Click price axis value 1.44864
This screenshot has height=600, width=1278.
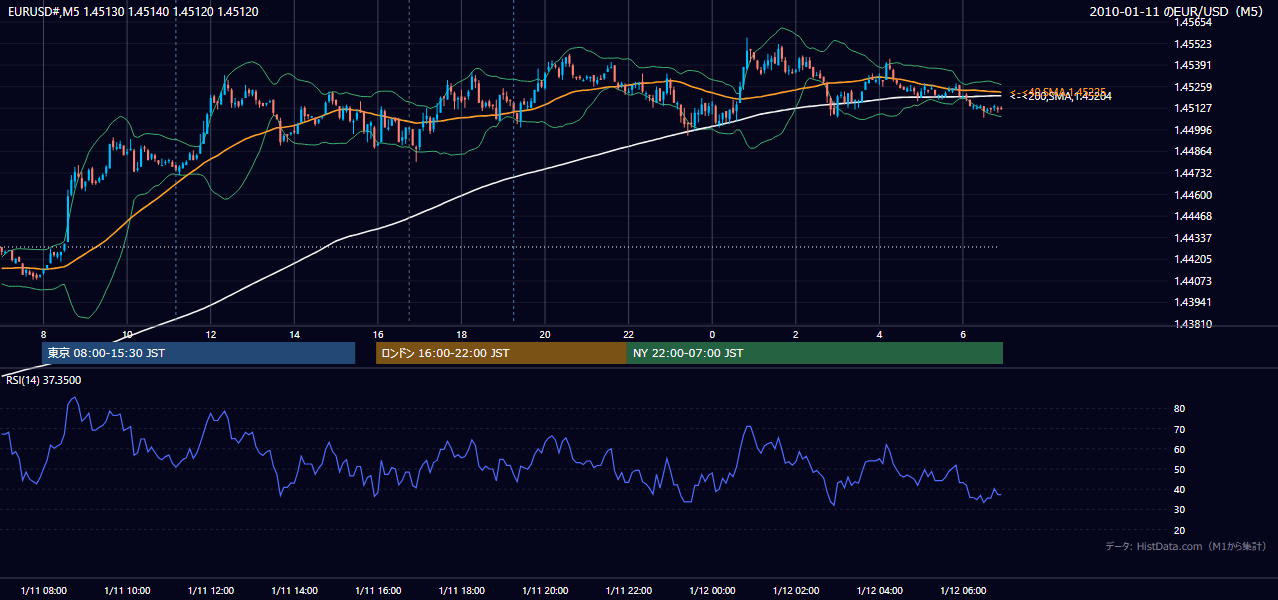coord(1193,151)
